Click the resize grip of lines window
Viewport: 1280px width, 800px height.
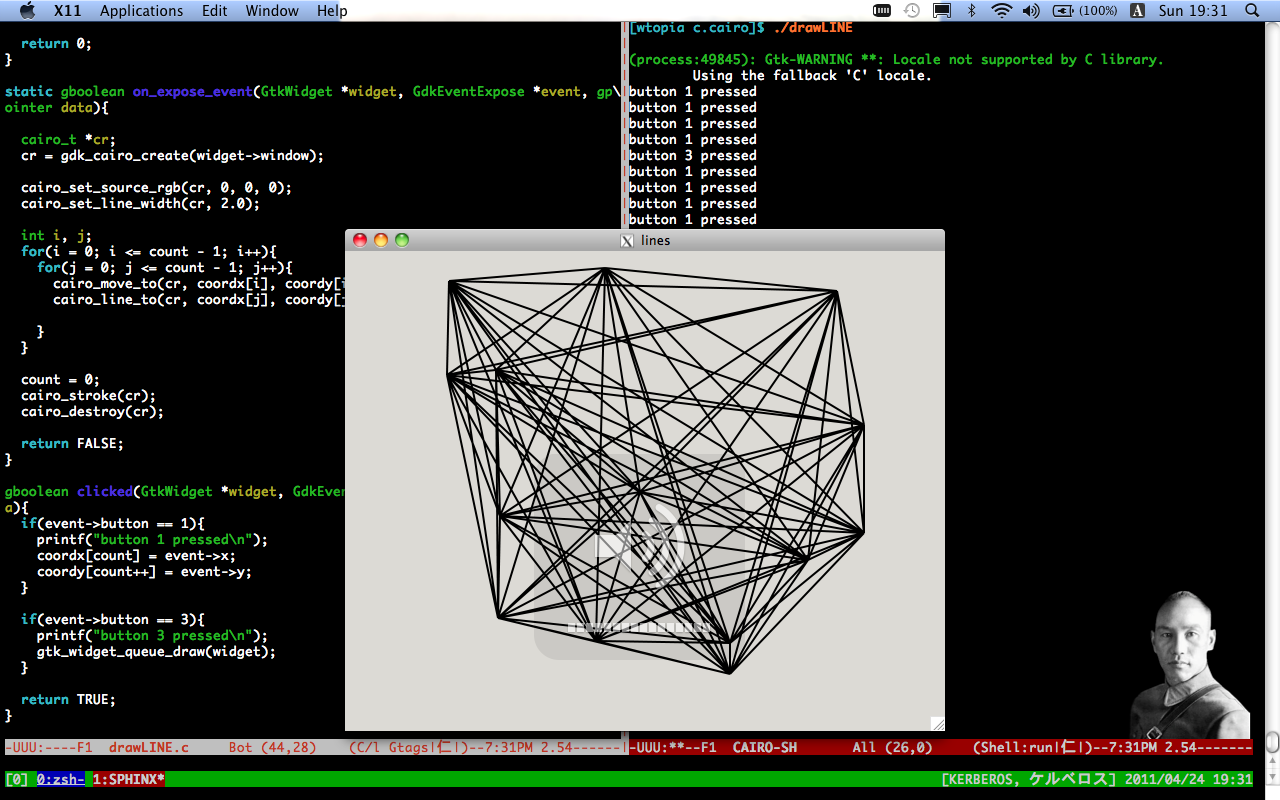point(937,723)
